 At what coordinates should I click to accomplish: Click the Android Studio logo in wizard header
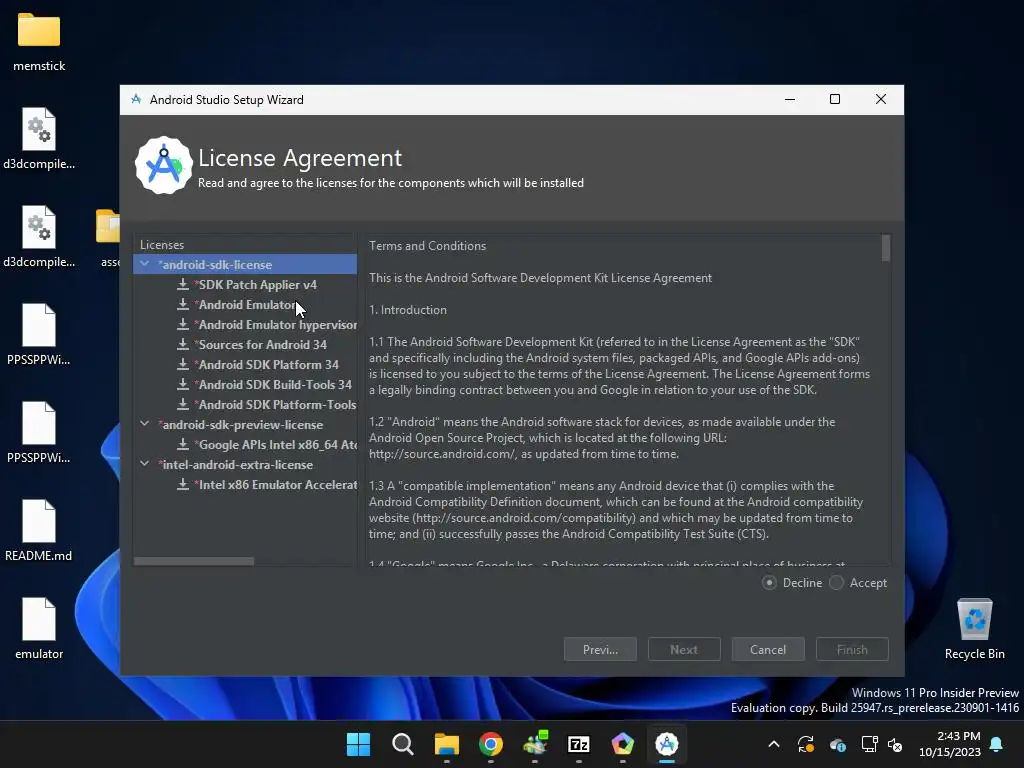click(x=163, y=165)
